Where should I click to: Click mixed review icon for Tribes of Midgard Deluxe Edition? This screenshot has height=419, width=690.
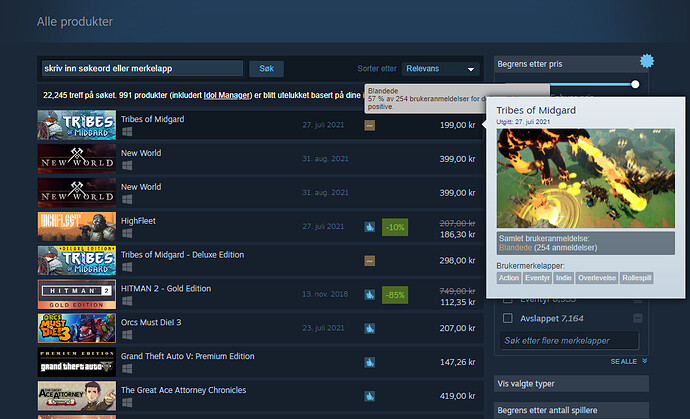(x=370, y=261)
